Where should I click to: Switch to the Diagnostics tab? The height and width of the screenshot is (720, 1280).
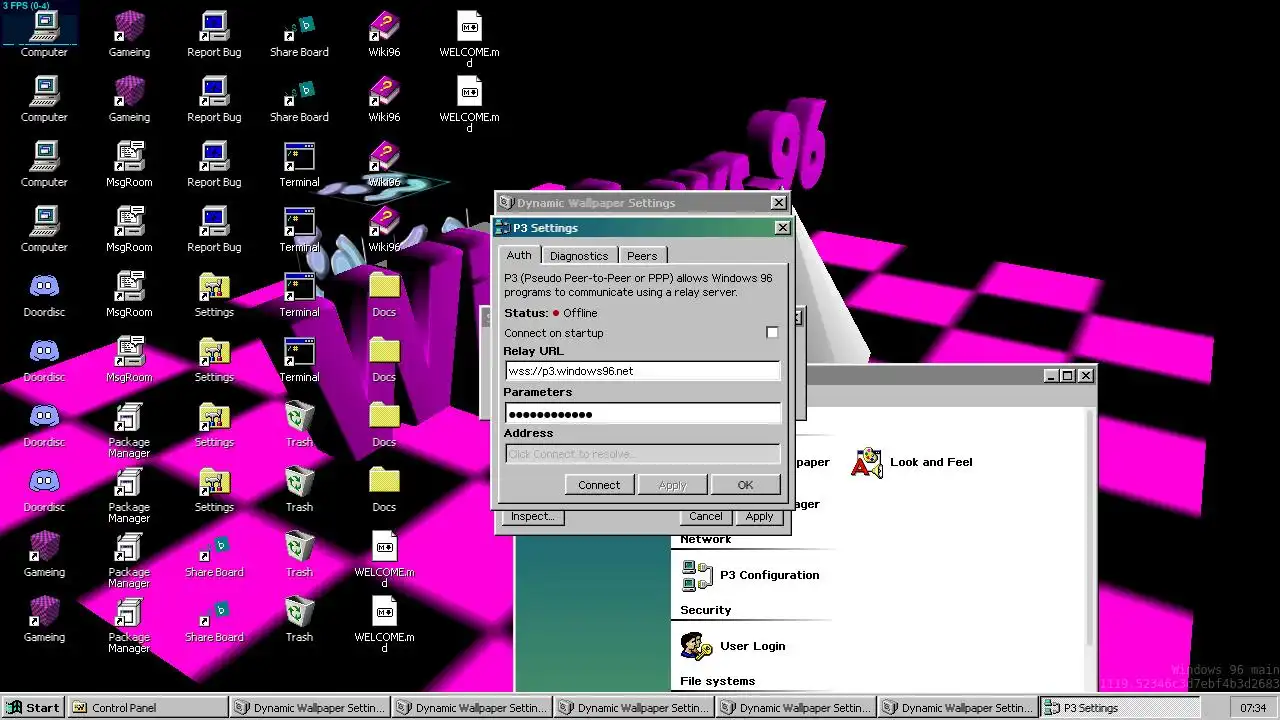(x=579, y=256)
